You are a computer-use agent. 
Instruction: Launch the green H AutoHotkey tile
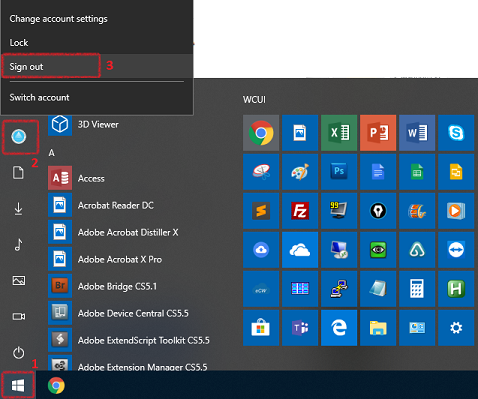point(456,289)
